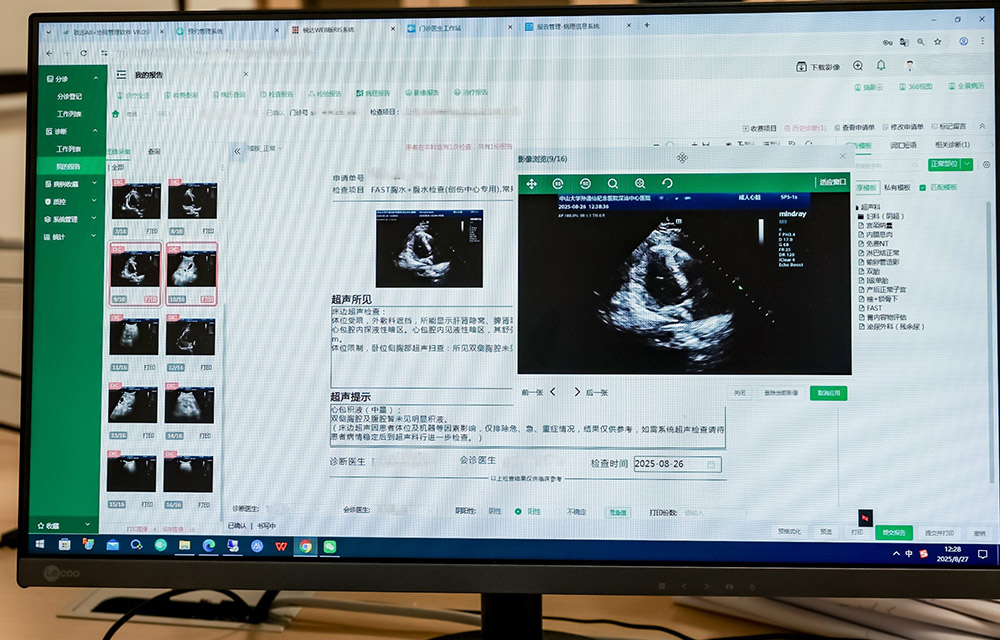Click the 下载影像 download icon
Image resolution: width=1000 pixels, height=640 pixels.
(x=802, y=66)
